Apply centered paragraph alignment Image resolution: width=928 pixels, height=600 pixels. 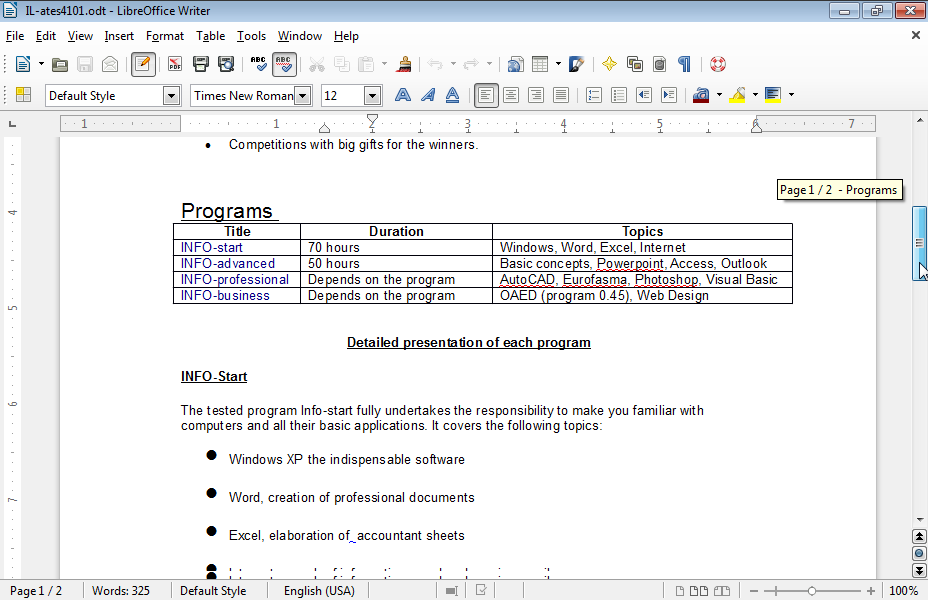pyautogui.click(x=510, y=95)
